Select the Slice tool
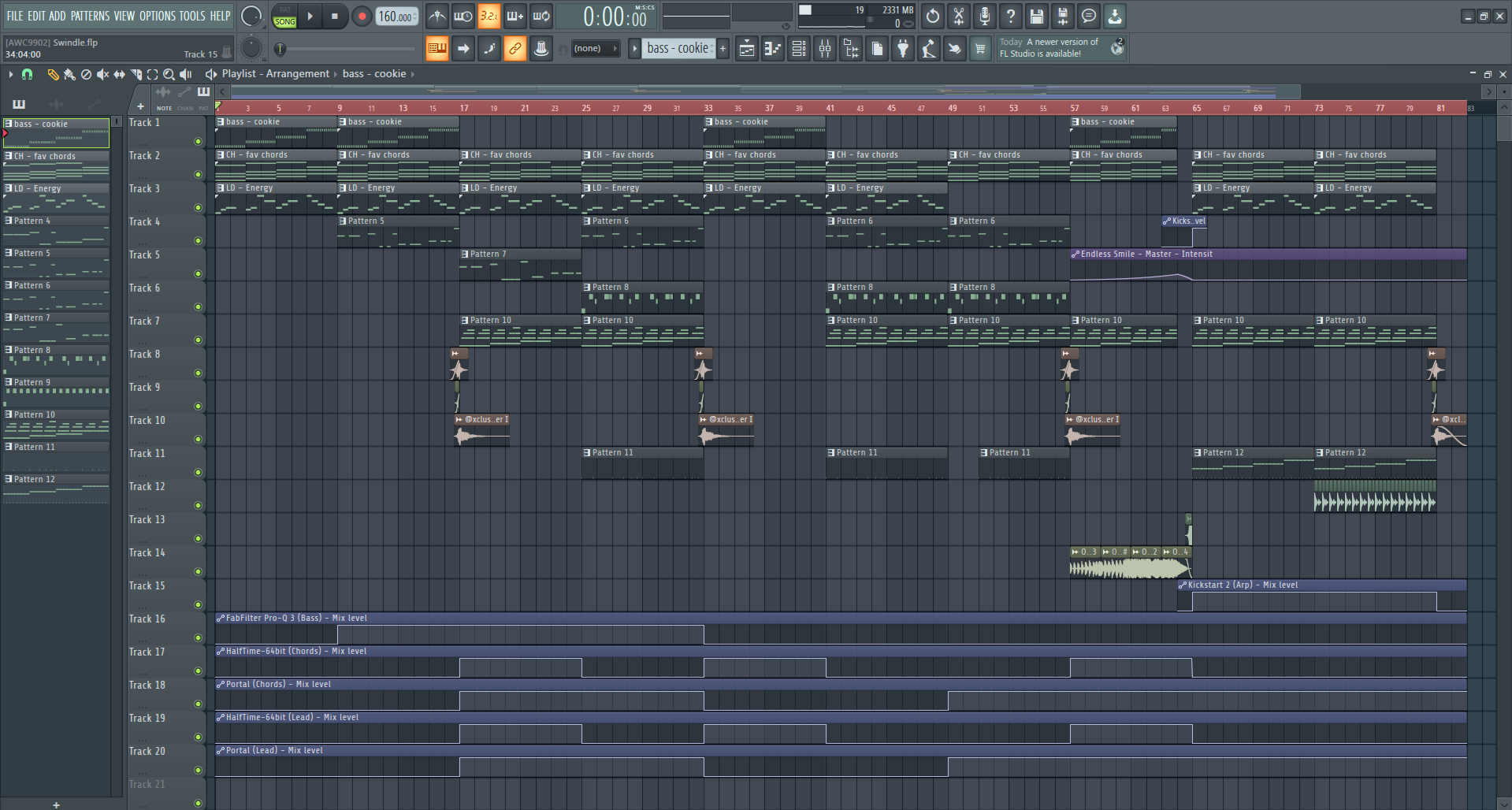 pos(136,74)
